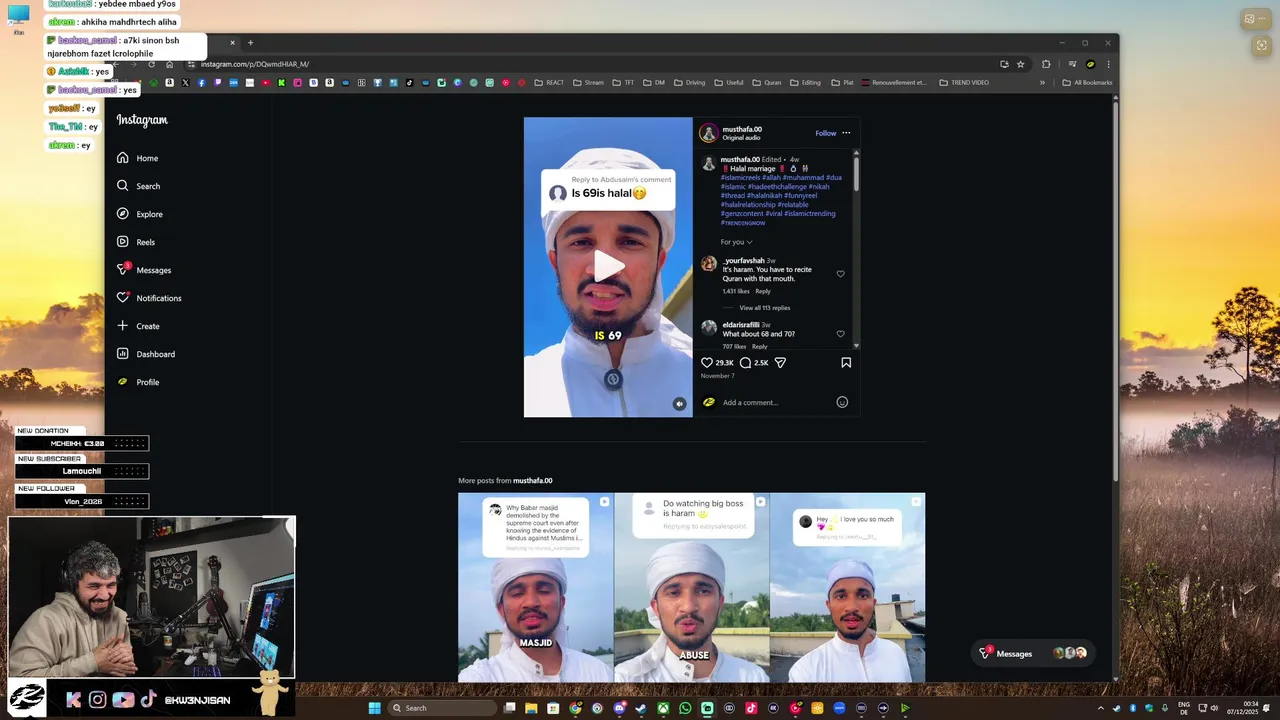Reload the page in browser
The width and height of the screenshot is (1280, 720).
coord(152,64)
